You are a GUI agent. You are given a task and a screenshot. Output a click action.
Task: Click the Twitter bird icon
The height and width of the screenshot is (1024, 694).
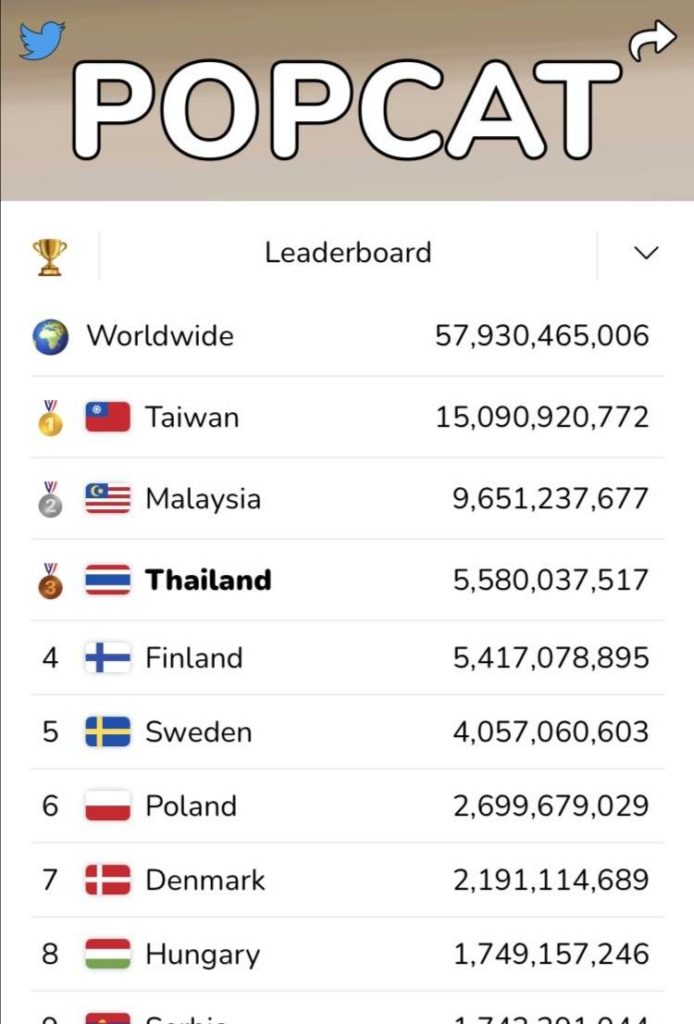(x=42, y=40)
